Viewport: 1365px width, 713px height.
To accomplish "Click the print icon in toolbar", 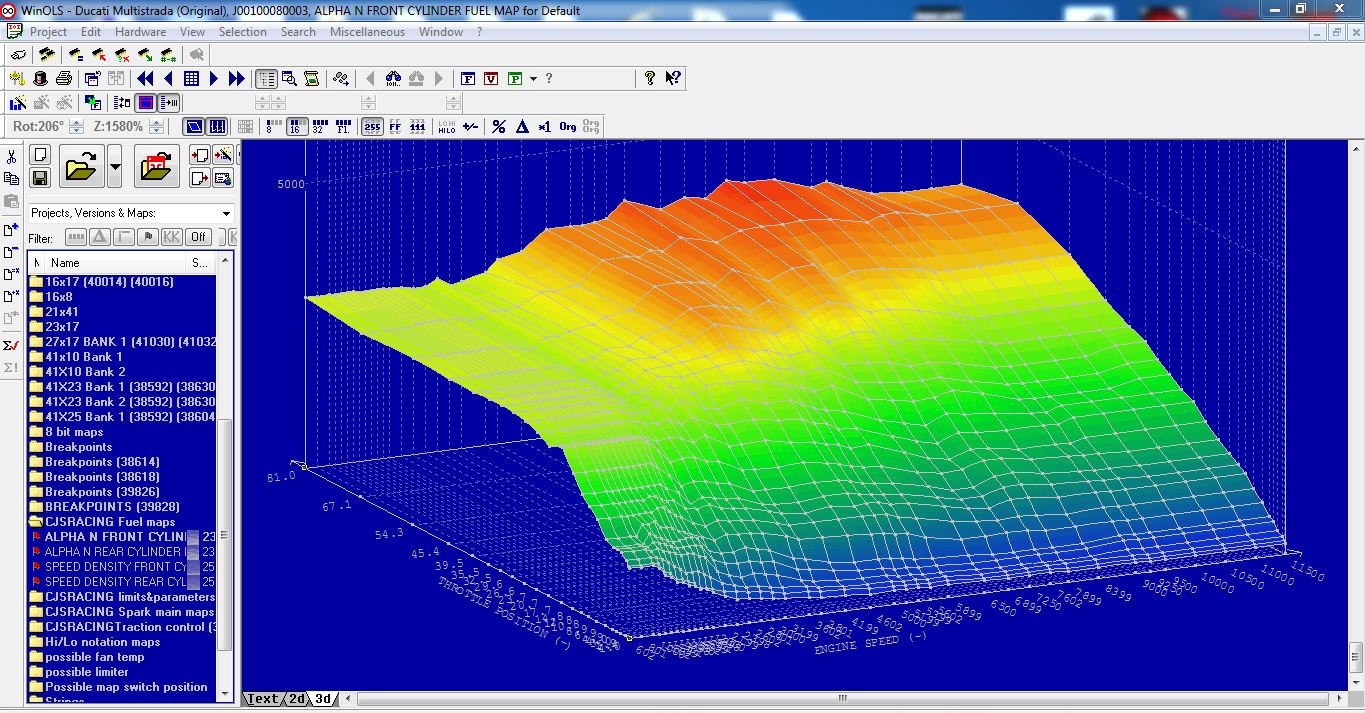I will [64, 78].
